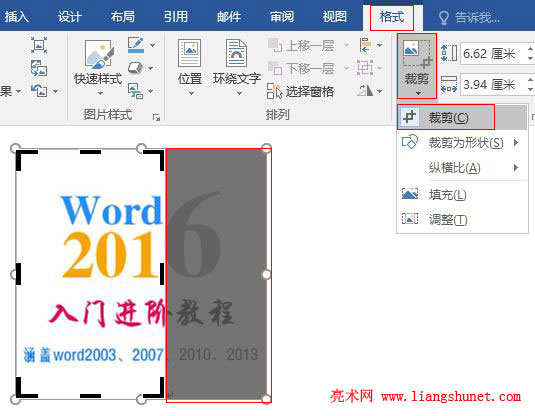This screenshot has height=416, width=535.
Task: Open the 插入 ribbon tab
Action: (16, 16)
